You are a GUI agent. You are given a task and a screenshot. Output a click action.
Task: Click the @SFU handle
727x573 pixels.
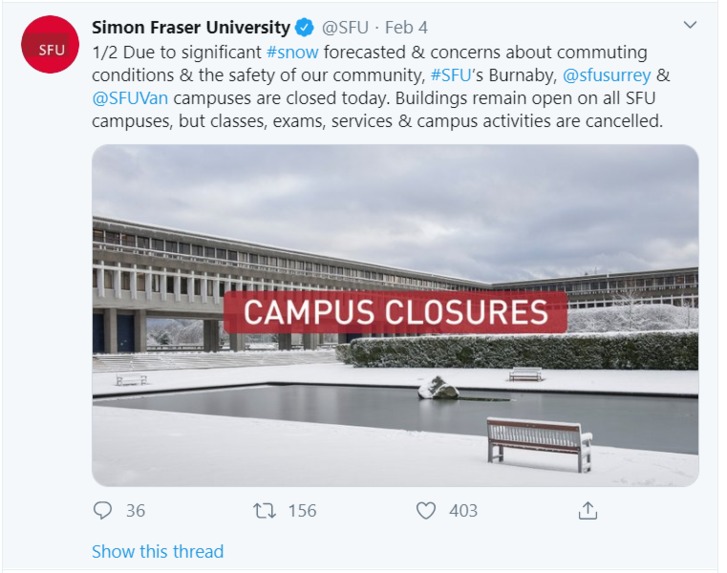[x=345, y=28]
